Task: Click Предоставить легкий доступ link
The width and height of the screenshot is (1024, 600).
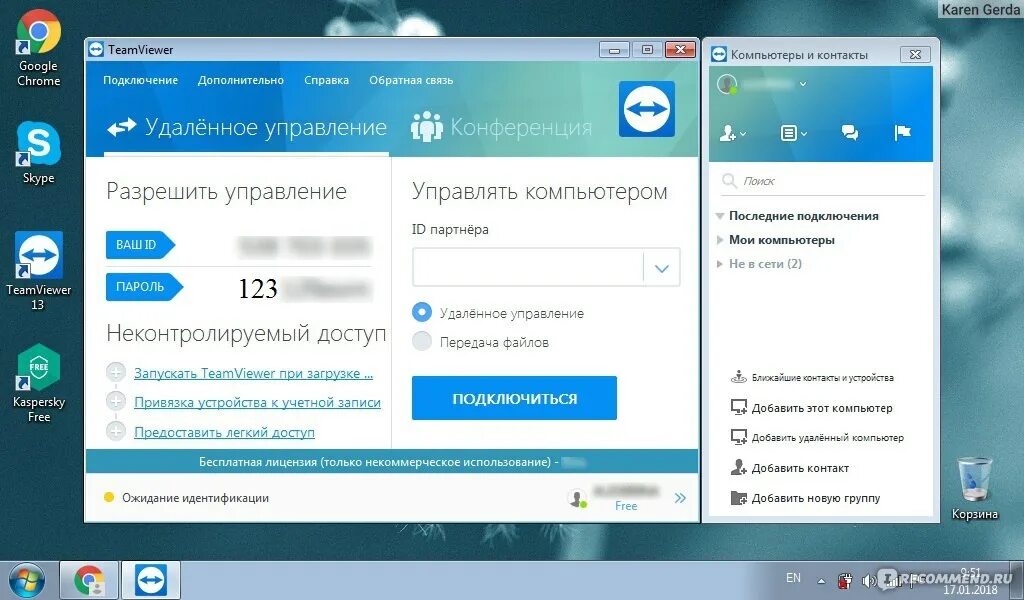Action: (224, 432)
